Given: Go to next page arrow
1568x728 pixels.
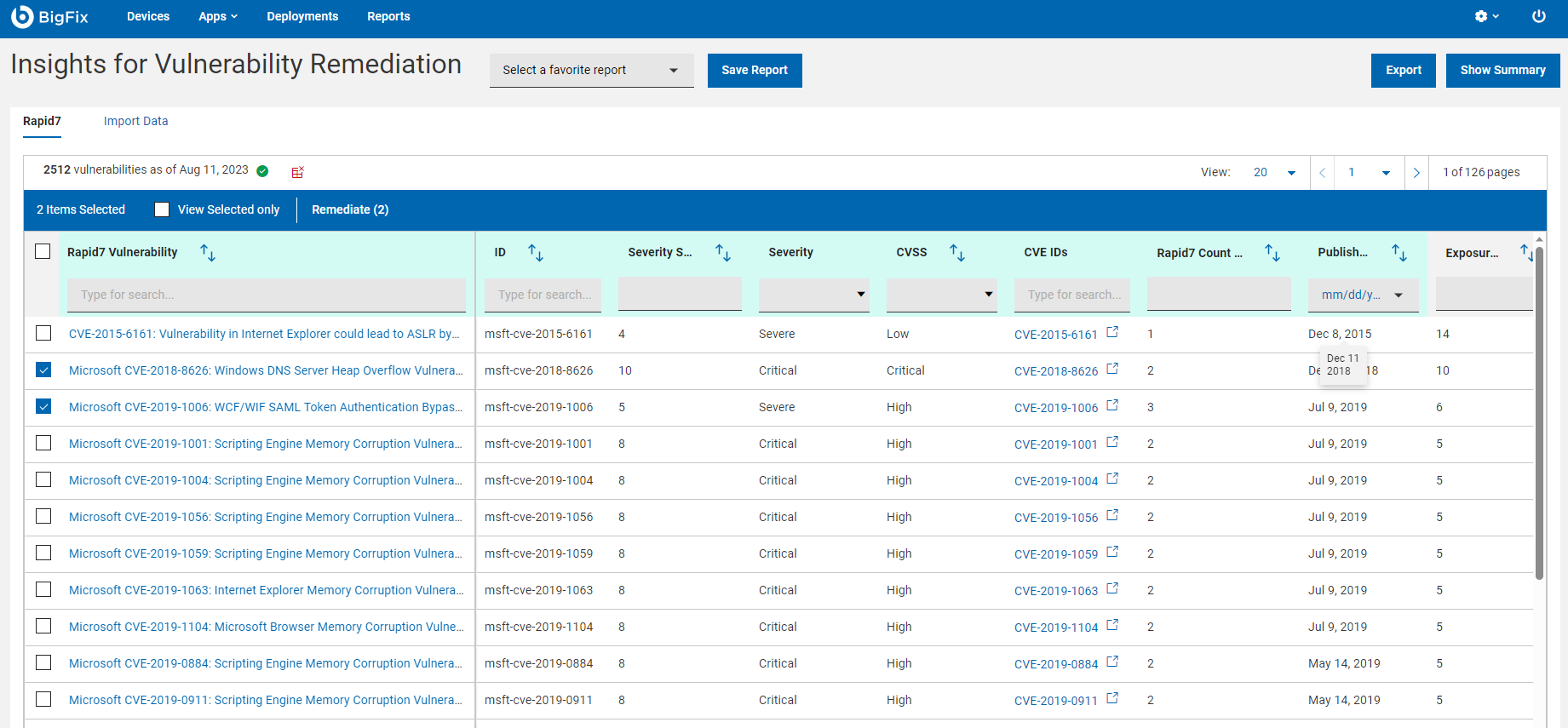Looking at the screenshot, I should tap(1416, 173).
